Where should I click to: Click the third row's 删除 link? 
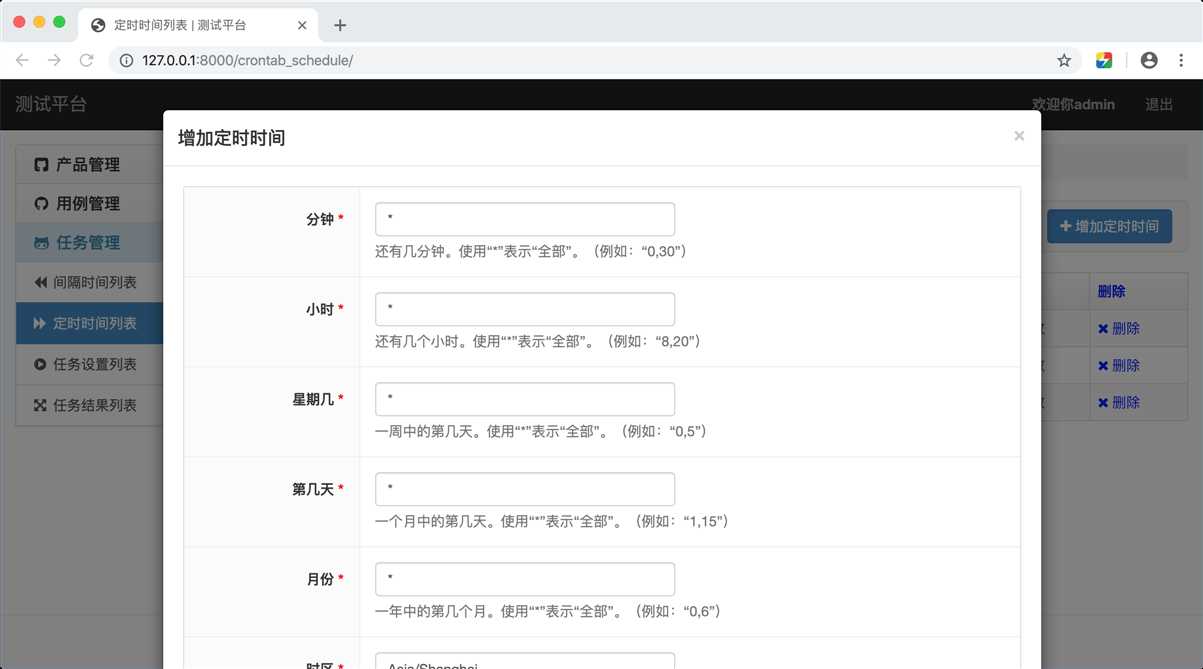pyautogui.click(x=1118, y=402)
